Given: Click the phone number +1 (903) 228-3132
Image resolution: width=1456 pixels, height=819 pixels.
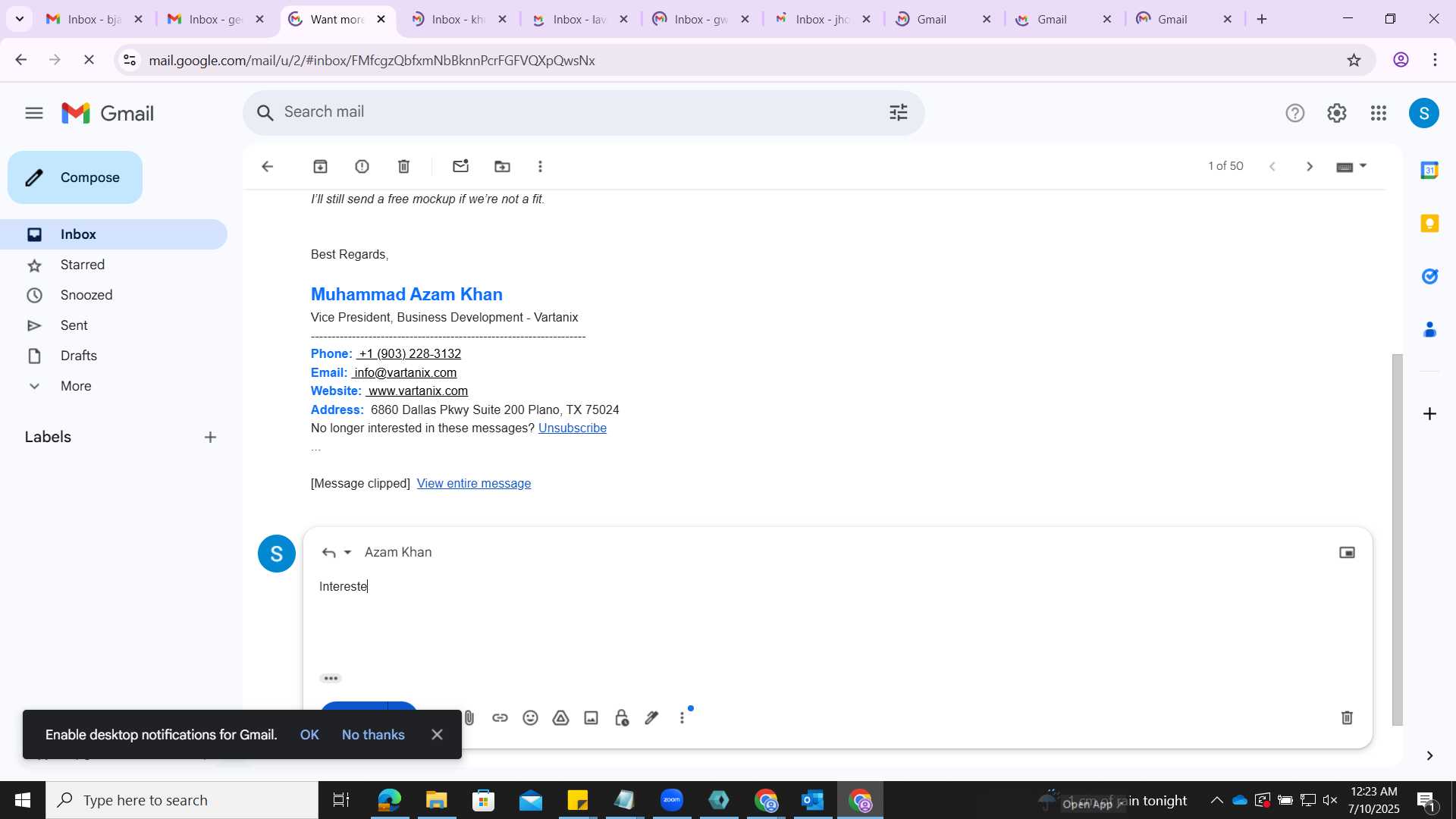Looking at the screenshot, I should click(x=409, y=354).
